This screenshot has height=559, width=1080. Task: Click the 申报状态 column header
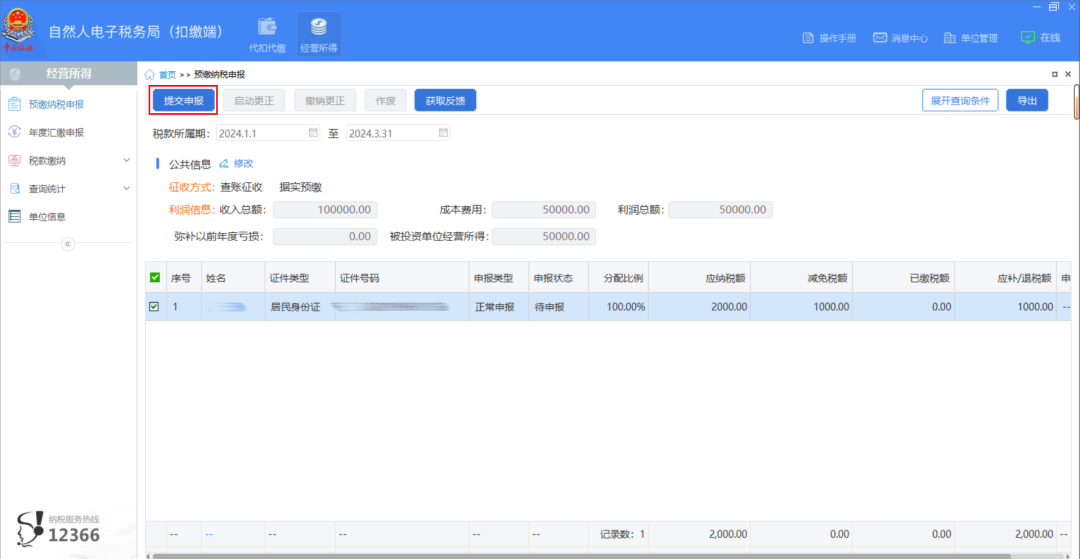tap(559, 277)
